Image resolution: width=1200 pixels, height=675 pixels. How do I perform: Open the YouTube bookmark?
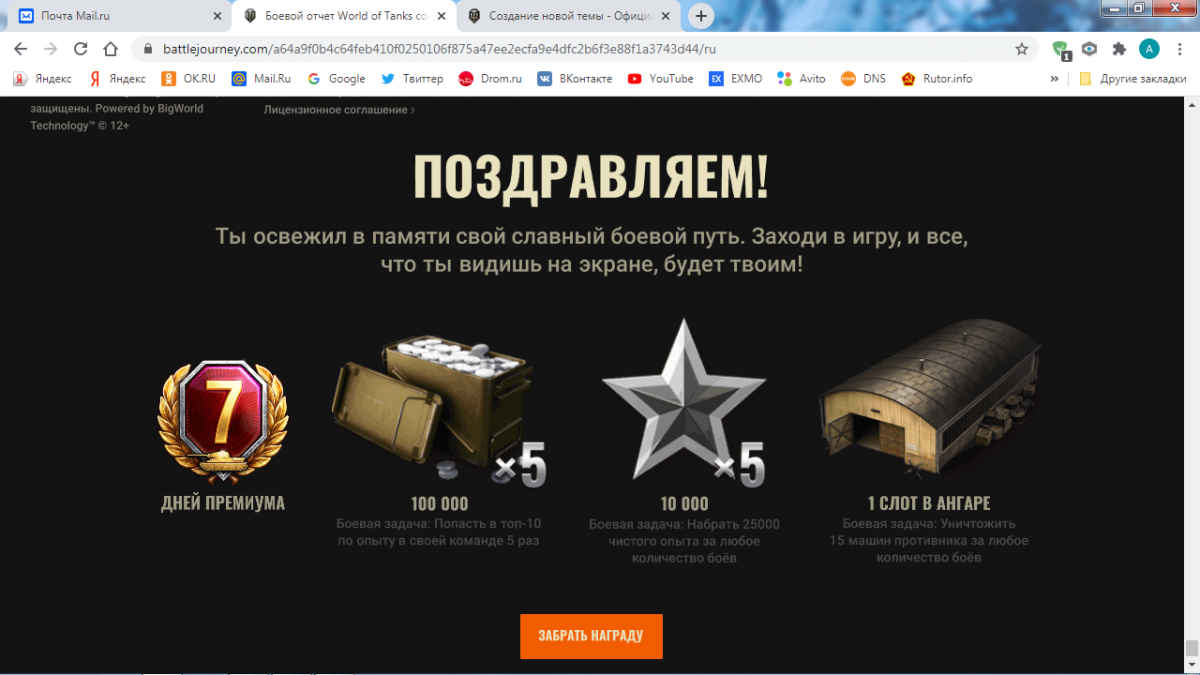(x=660, y=78)
